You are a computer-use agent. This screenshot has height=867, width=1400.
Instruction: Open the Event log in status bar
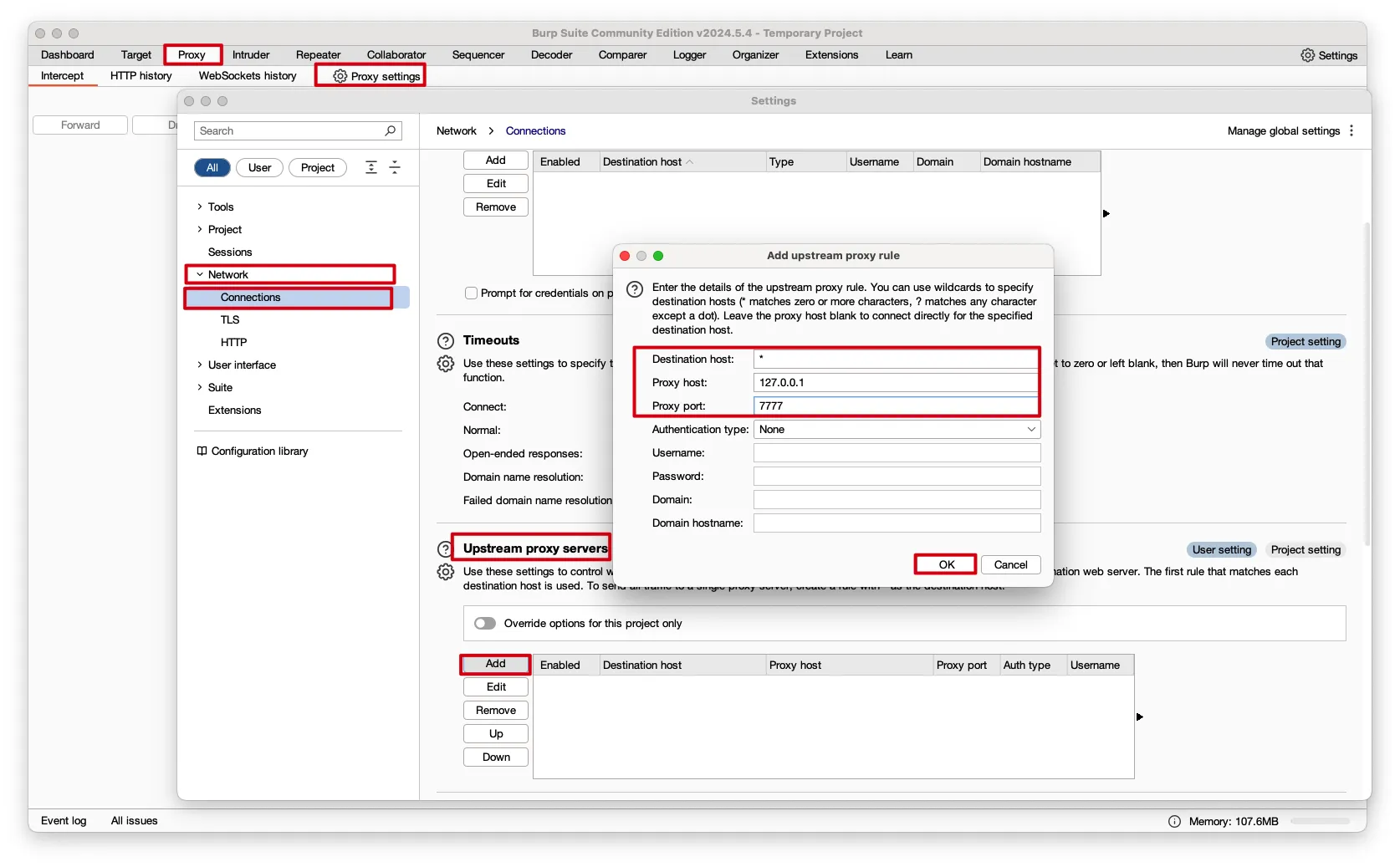coord(64,821)
